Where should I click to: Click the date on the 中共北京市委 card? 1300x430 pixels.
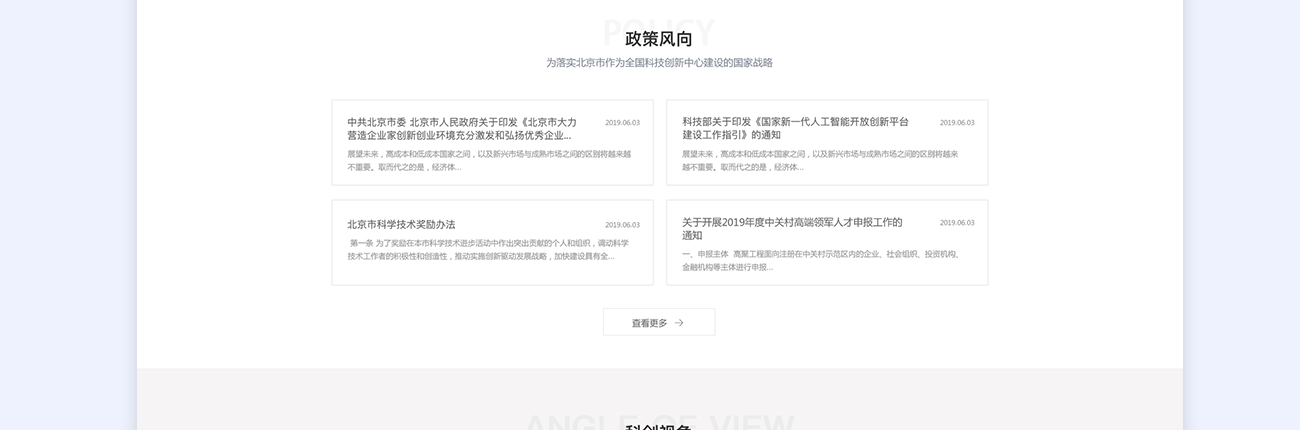(622, 123)
